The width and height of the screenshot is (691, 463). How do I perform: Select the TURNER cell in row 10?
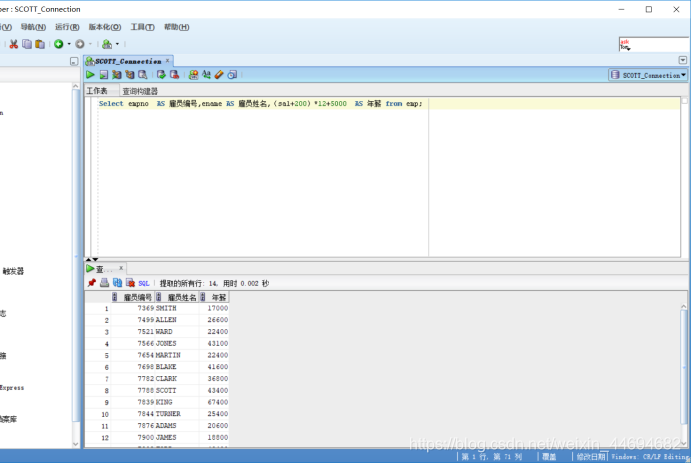[x=177, y=414]
